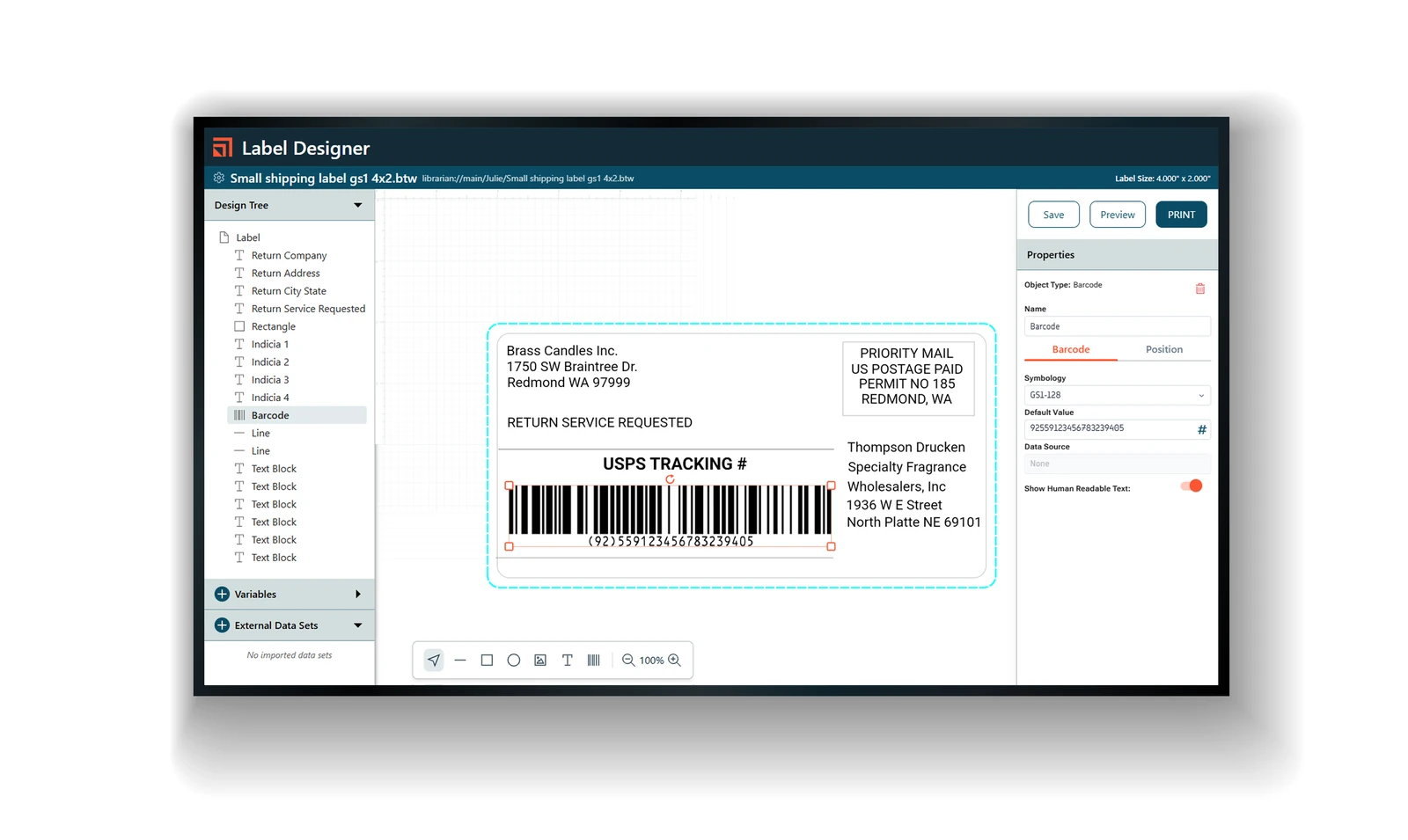The width and height of the screenshot is (1408, 840).
Task: Select the Barcode item in the Design Tree
Action: [297, 415]
